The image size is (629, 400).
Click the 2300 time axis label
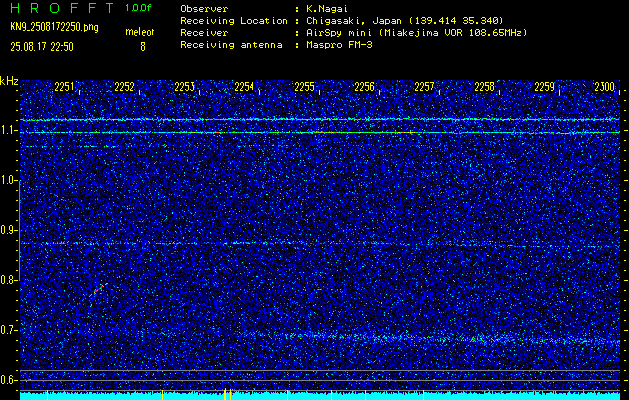click(605, 87)
